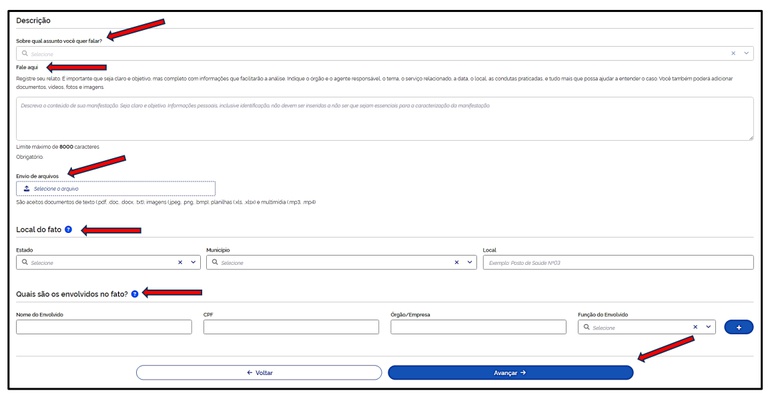Expand the Município dropdown chevron
The image size is (768, 397).
click(470, 262)
